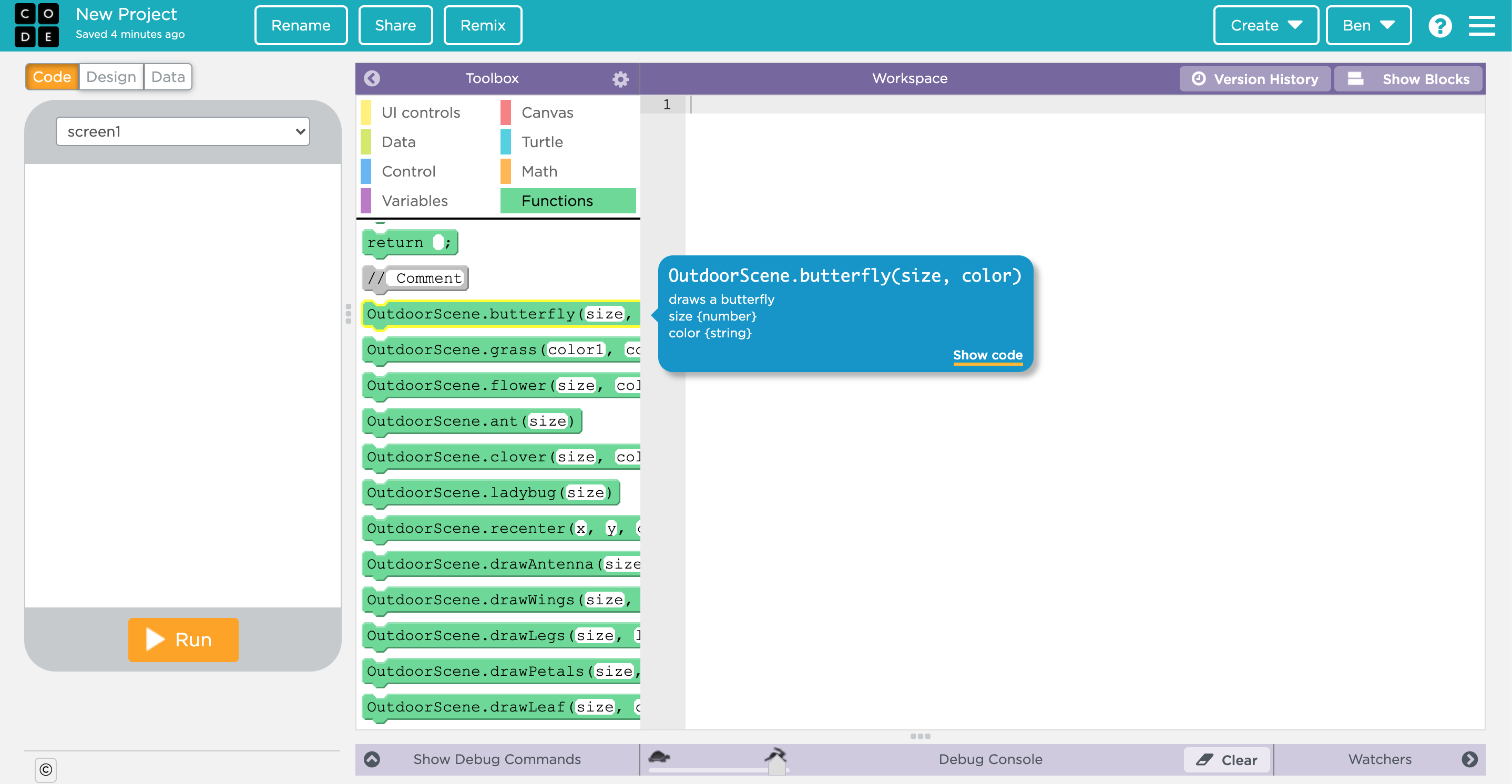Click the Remix button
Image resolution: width=1512 pixels, height=784 pixels.
pos(483,25)
